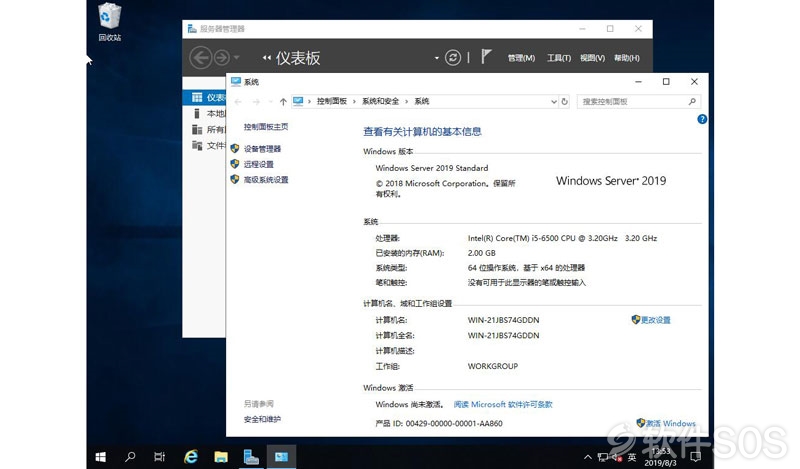Open File Explorer from taskbar
The image size is (800, 469).
pos(221,457)
